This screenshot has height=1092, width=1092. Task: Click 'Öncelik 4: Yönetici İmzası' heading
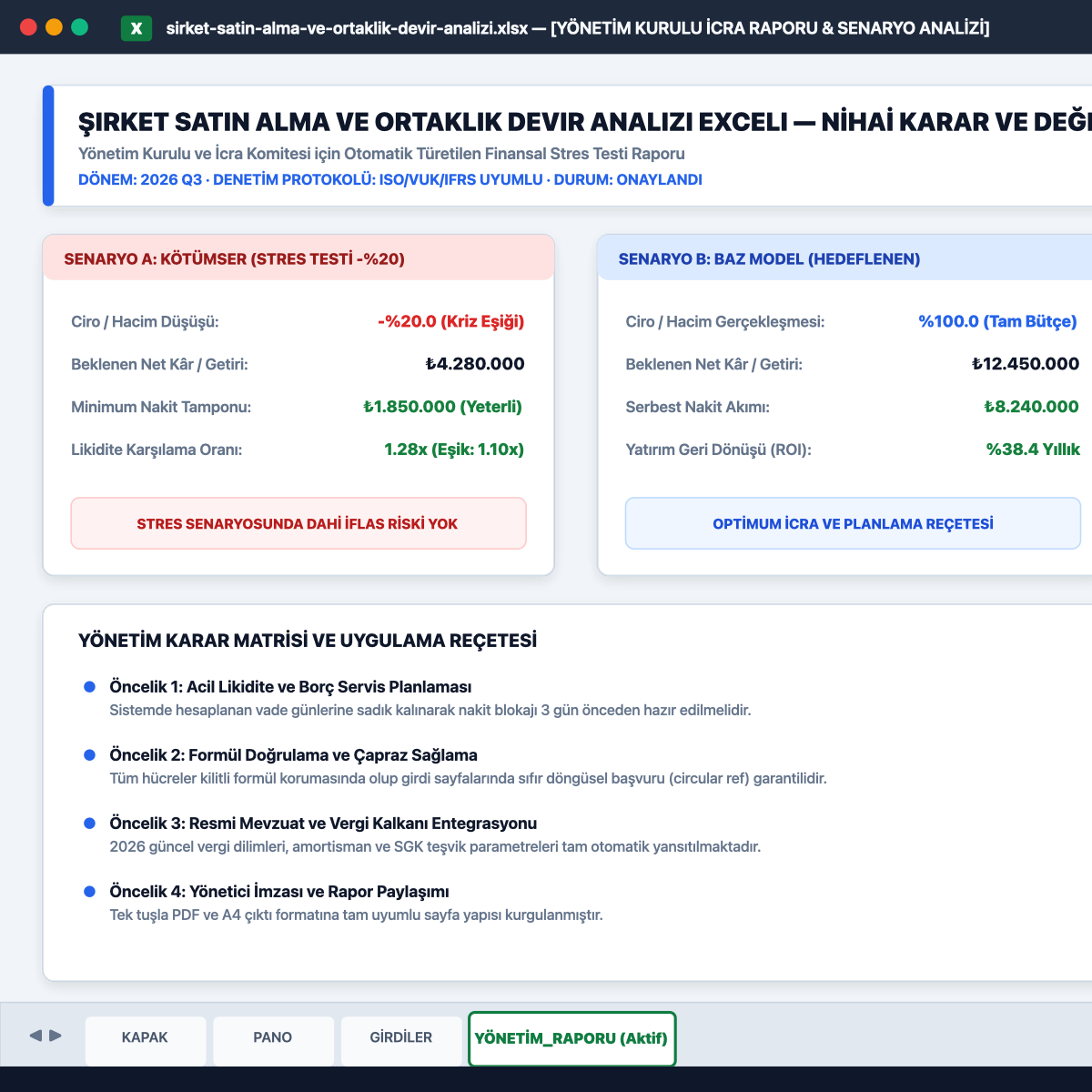(279, 892)
